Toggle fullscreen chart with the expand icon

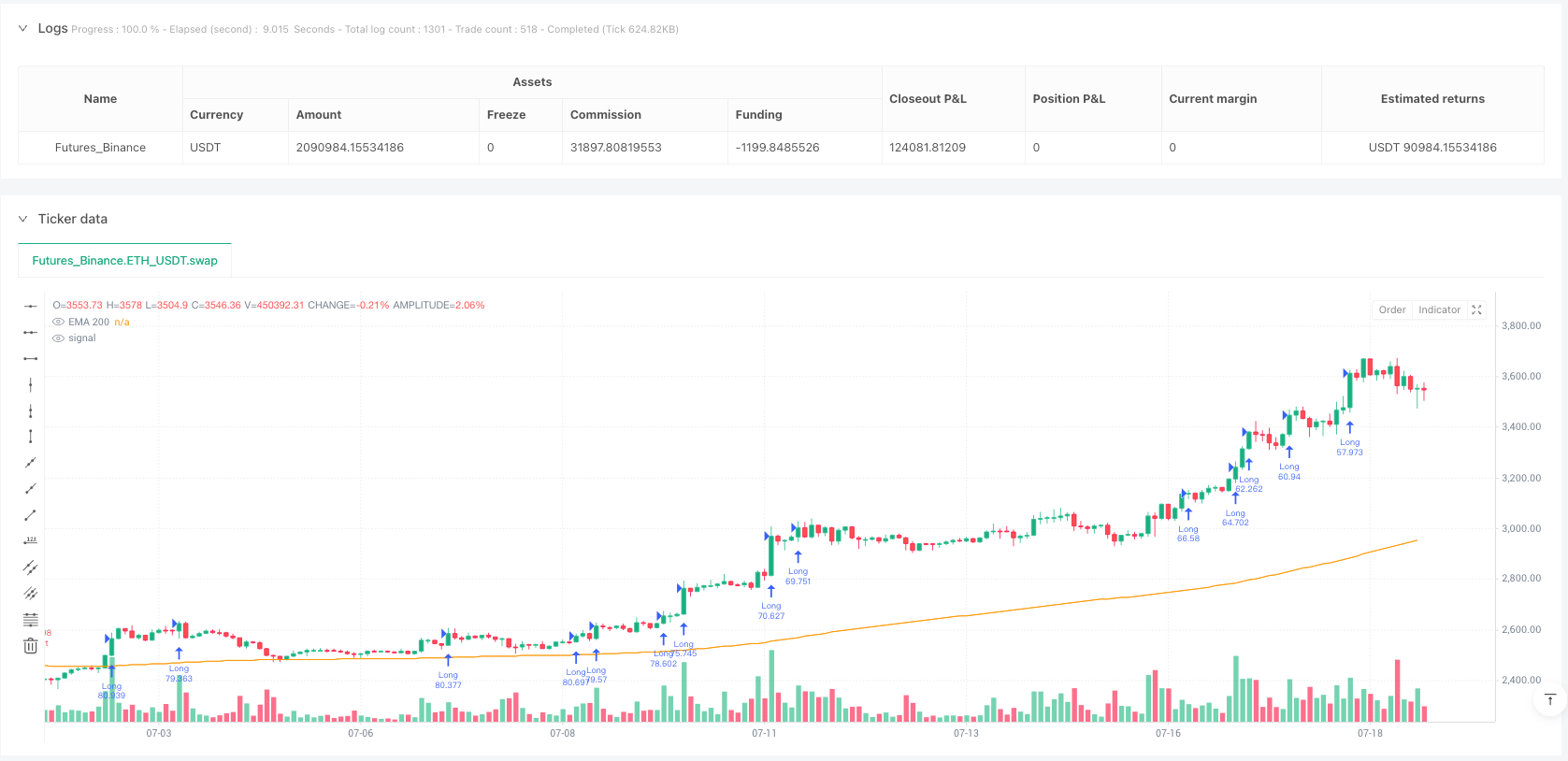point(1476,309)
